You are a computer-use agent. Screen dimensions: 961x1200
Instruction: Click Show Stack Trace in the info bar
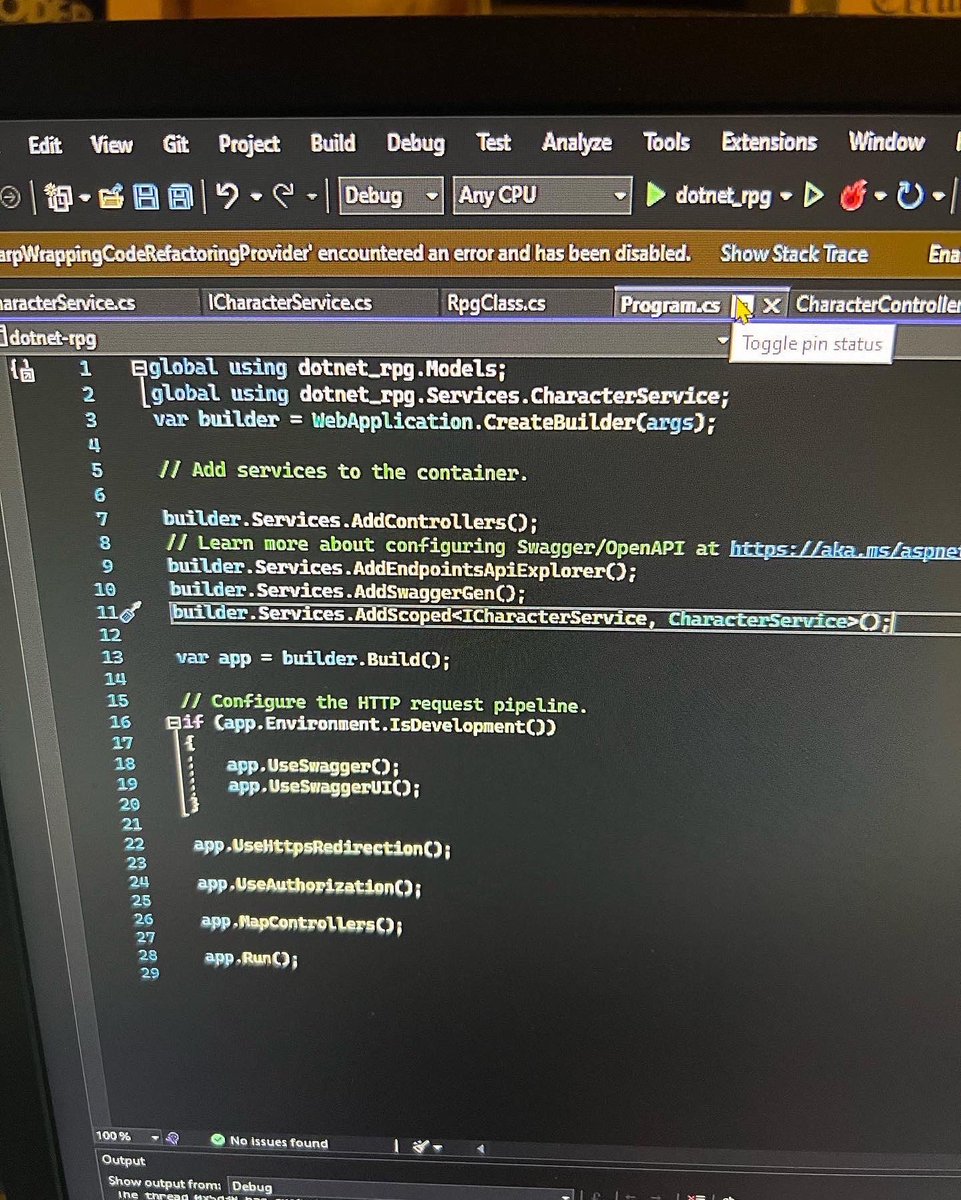(794, 254)
